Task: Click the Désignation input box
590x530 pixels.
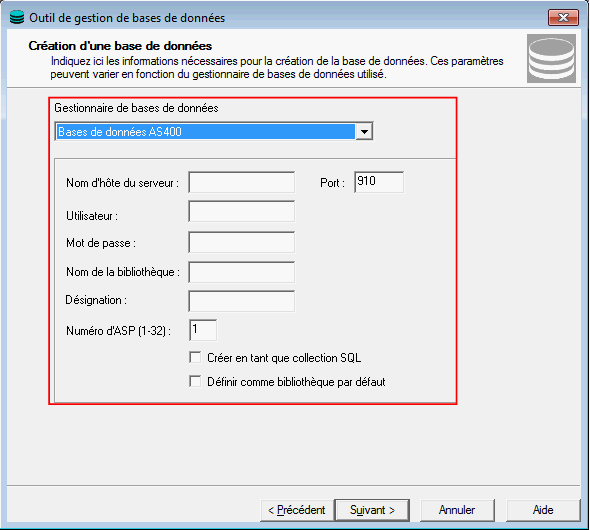Action: click(x=242, y=301)
